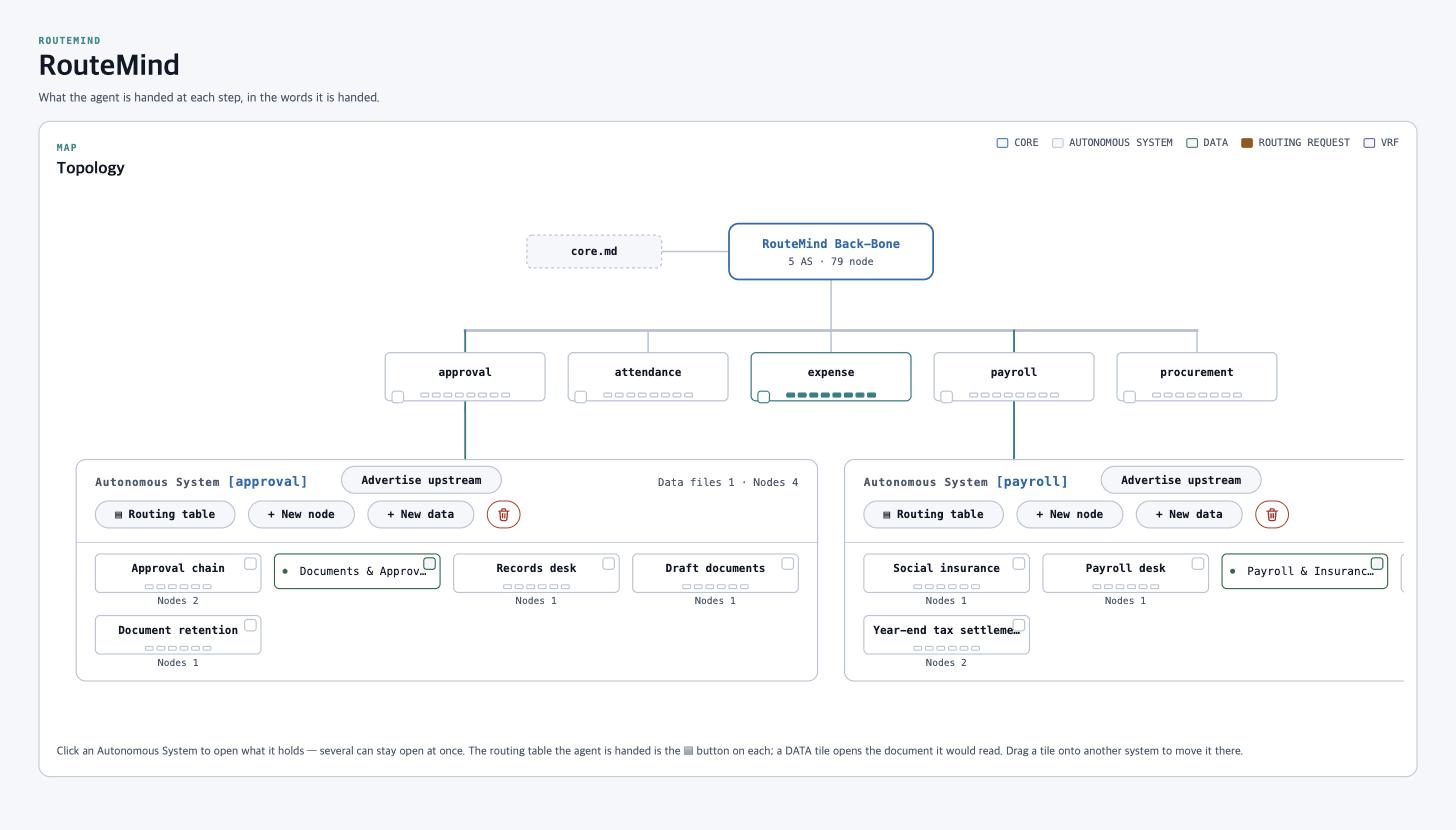Add New data to the approval system
Image resolution: width=1456 pixels, height=830 pixels.
[x=420, y=514]
